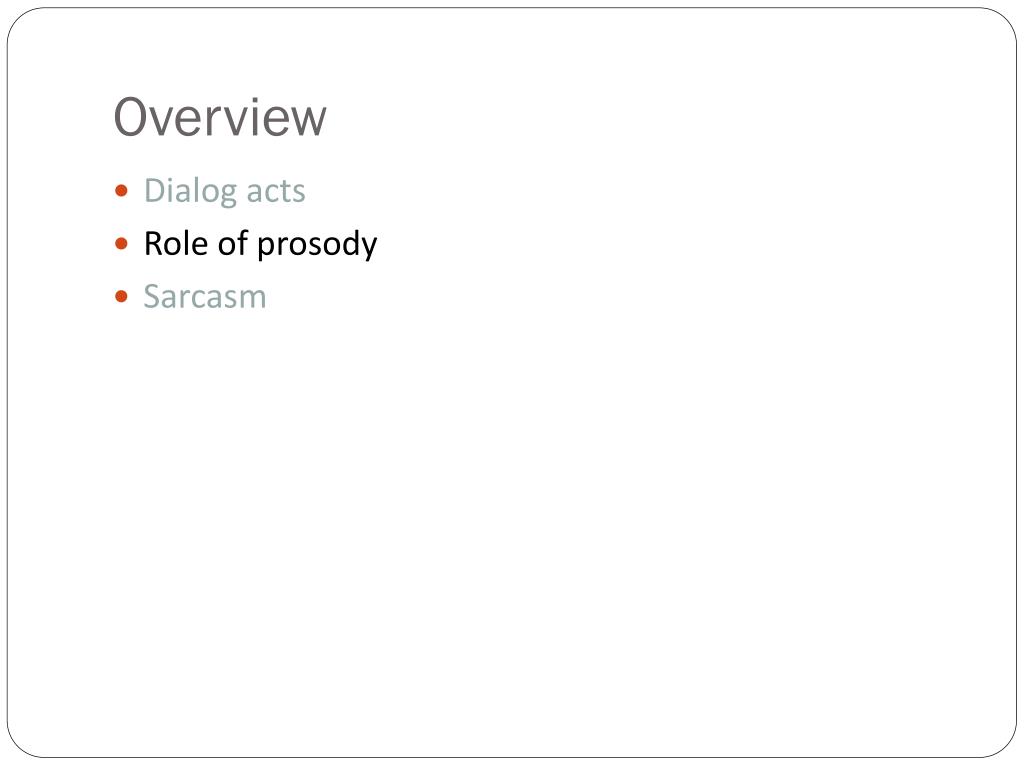Click the word prosody in second bullet
The image size is (1024, 768).
click(x=317, y=246)
